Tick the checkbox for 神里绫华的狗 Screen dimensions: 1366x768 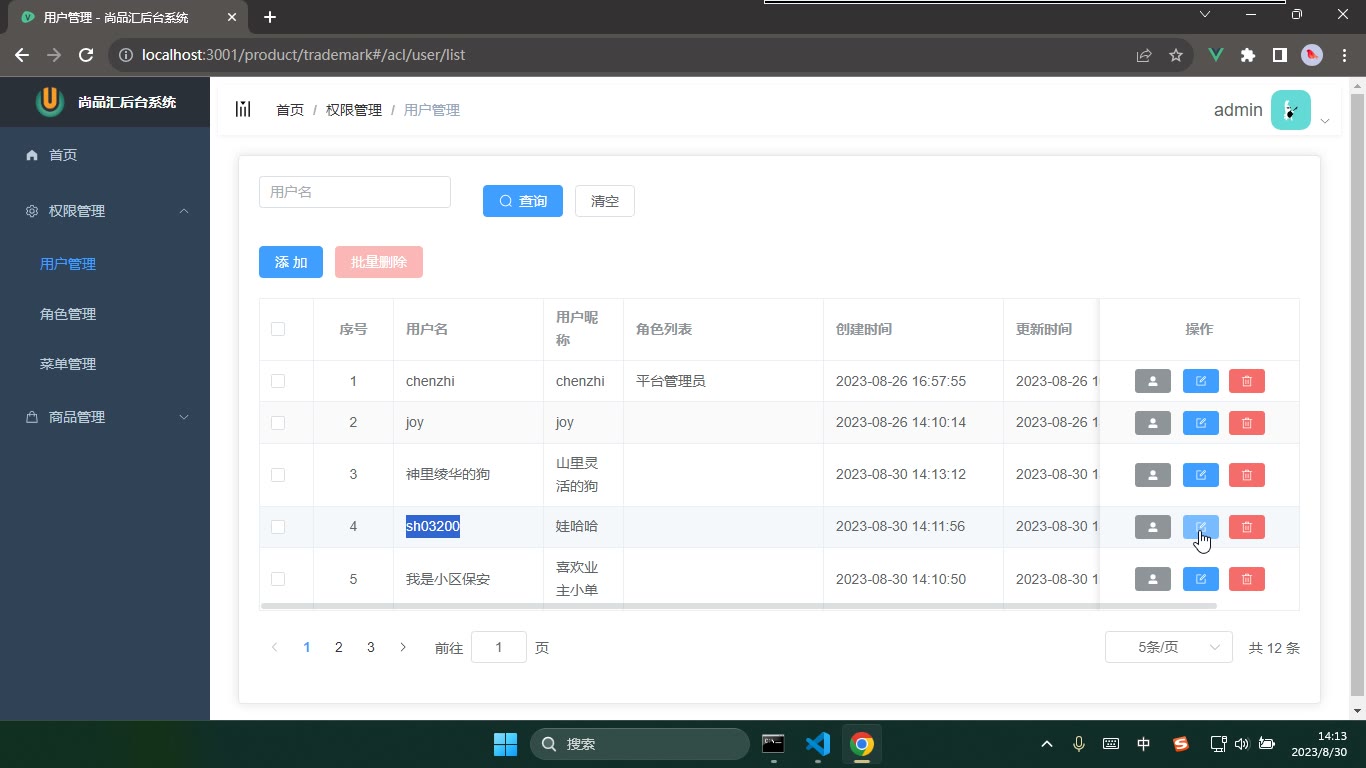pos(278,475)
